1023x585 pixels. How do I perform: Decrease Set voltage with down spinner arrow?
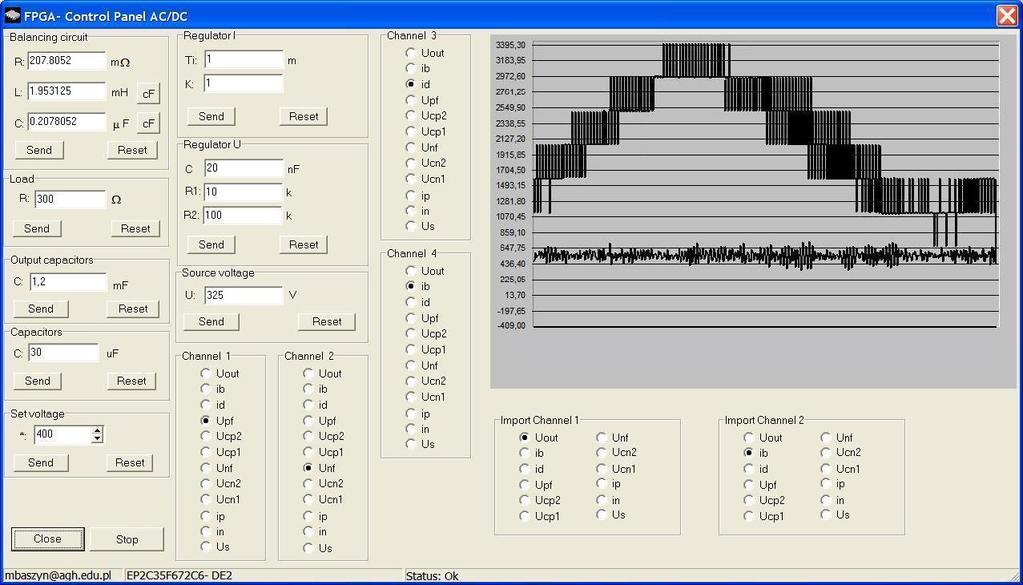coord(97,439)
